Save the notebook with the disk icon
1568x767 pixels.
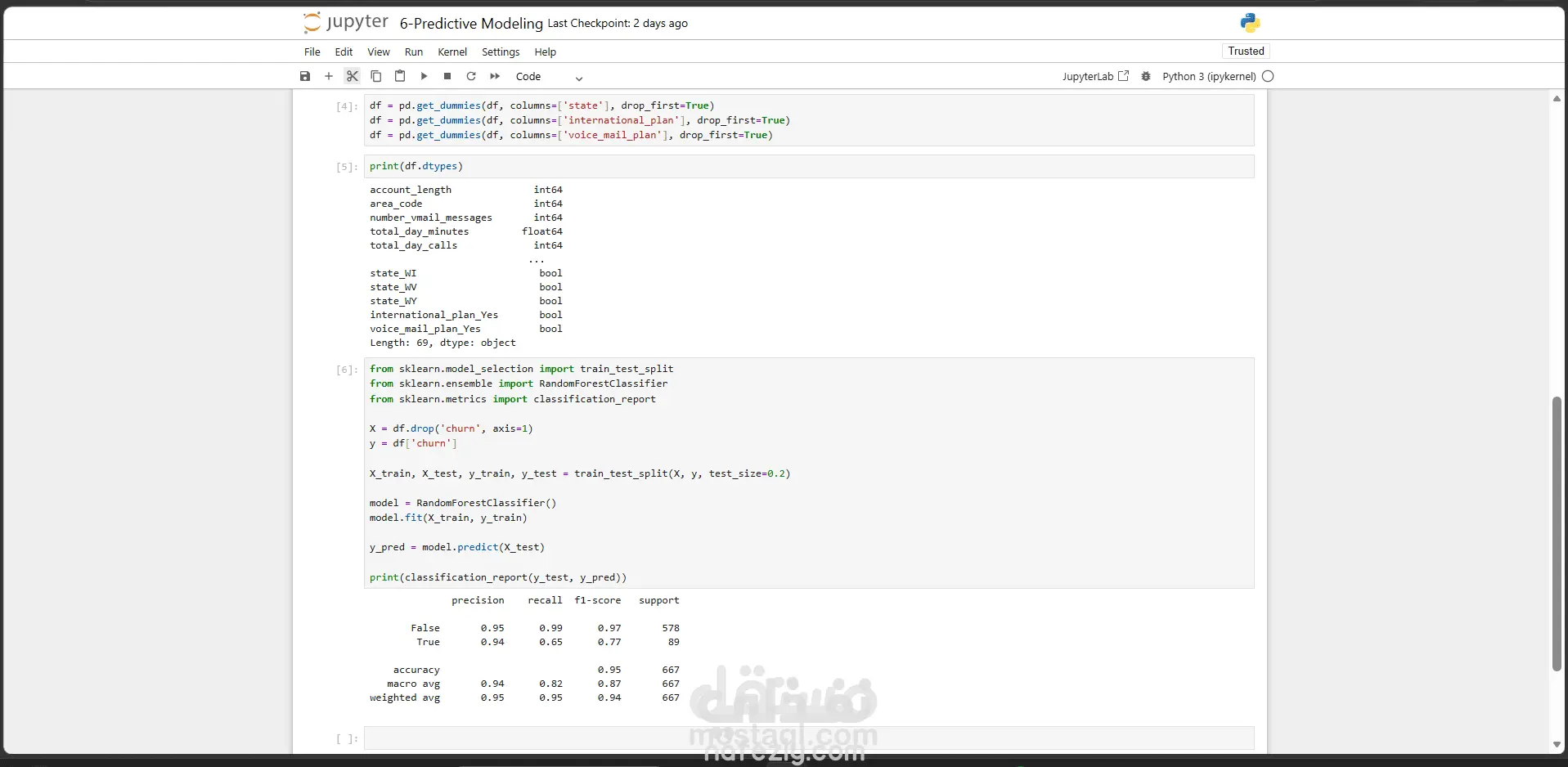(305, 76)
